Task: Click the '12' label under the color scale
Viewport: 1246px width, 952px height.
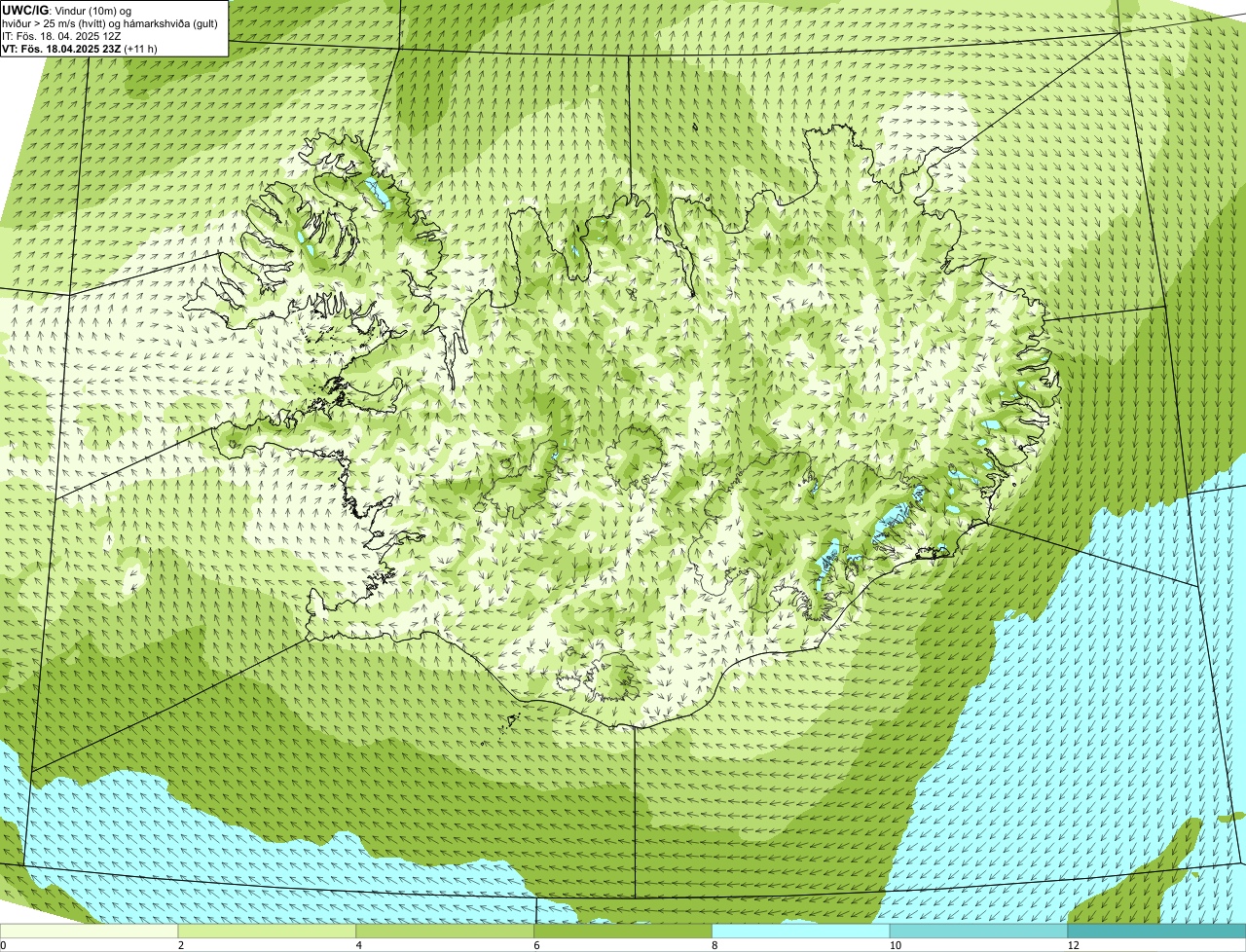Action: (x=1073, y=945)
